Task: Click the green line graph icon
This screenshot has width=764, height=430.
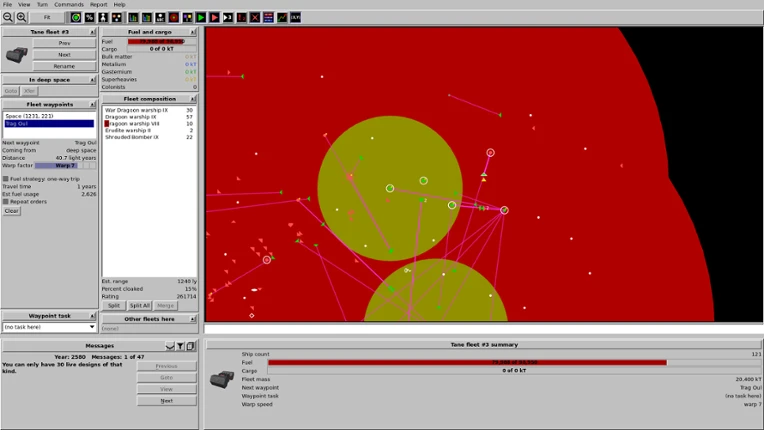Action: coord(282,18)
